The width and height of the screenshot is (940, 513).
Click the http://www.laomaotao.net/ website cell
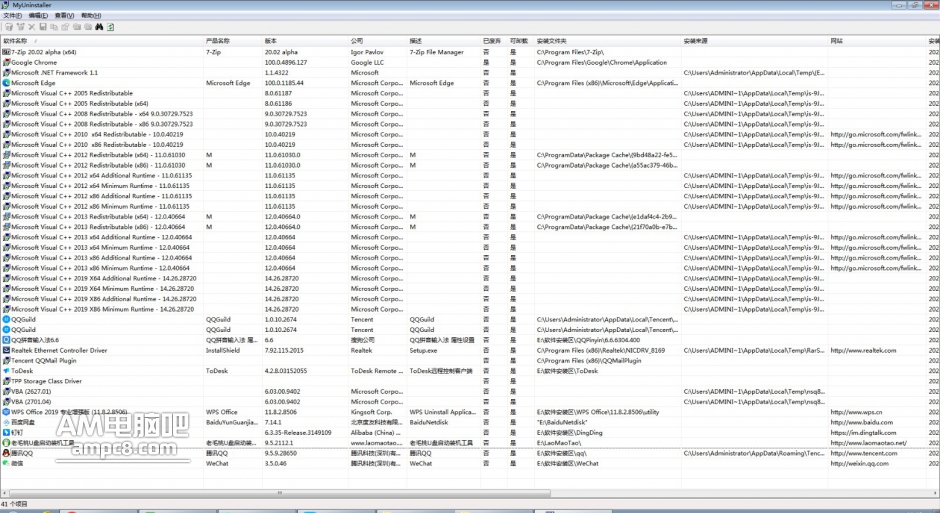[869, 443]
